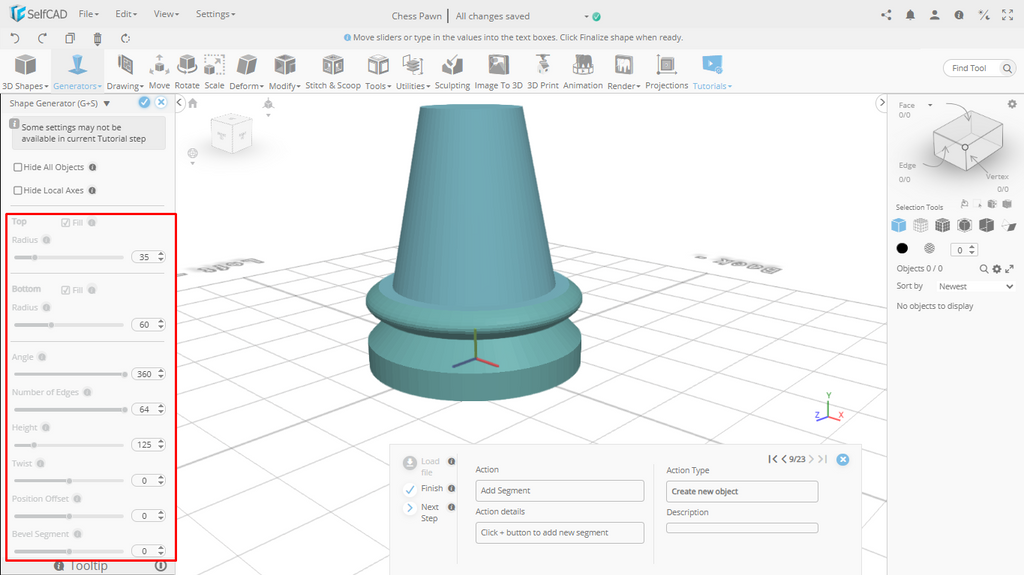The height and width of the screenshot is (575, 1024).
Task: Enable Hide All Objects checkbox
Action: [18, 167]
